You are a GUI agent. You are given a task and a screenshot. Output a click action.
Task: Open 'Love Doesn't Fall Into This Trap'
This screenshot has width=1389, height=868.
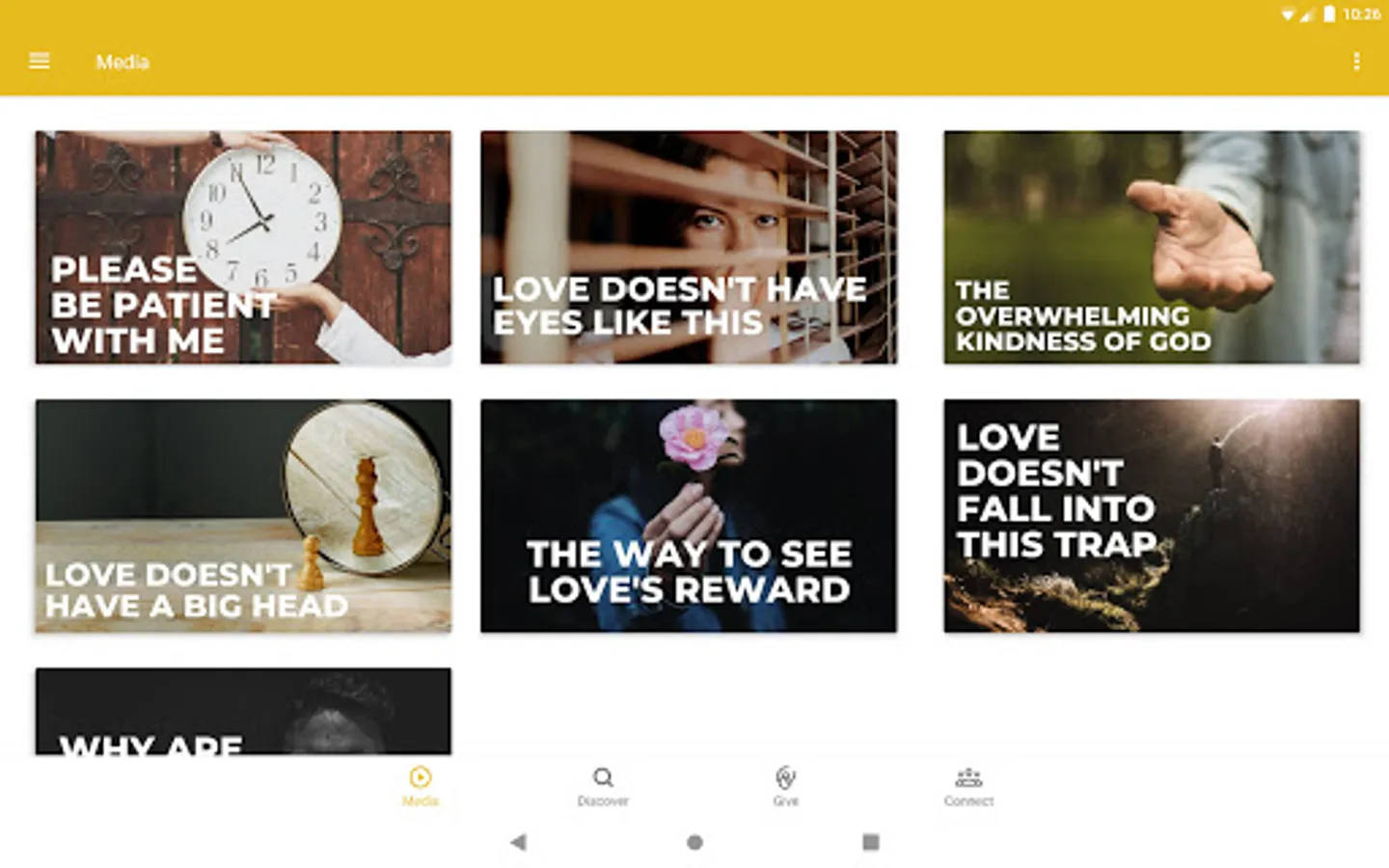(1152, 516)
